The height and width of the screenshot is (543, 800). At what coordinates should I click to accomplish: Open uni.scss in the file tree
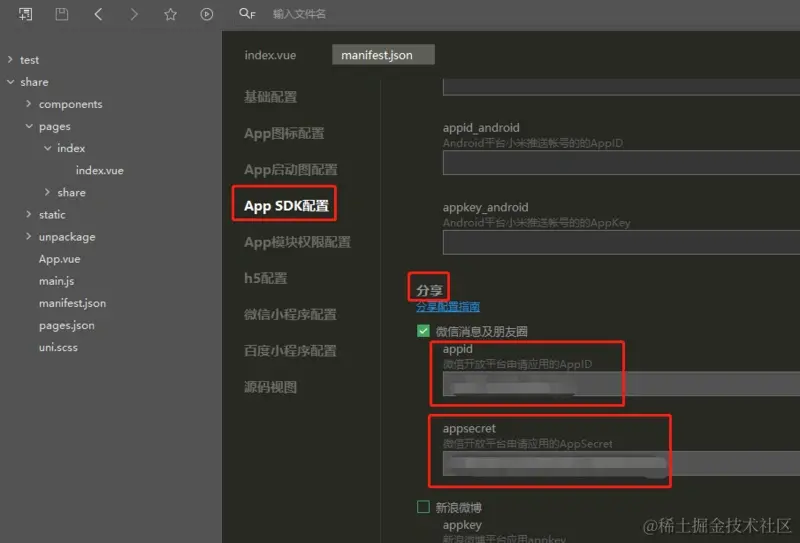(x=58, y=348)
